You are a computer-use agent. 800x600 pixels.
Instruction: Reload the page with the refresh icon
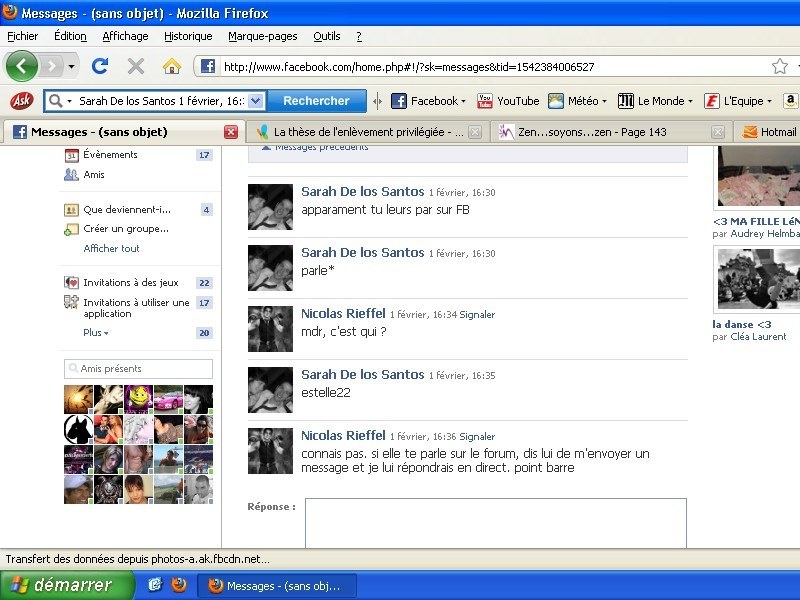[99, 66]
